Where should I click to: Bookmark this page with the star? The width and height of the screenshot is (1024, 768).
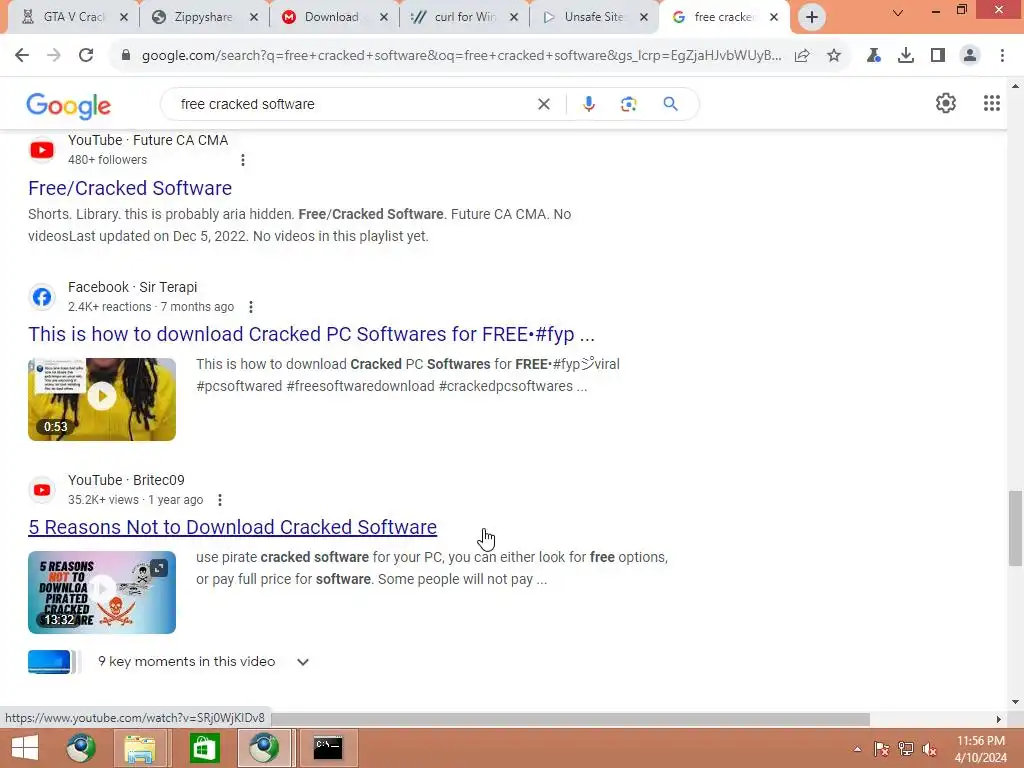[834, 56]
